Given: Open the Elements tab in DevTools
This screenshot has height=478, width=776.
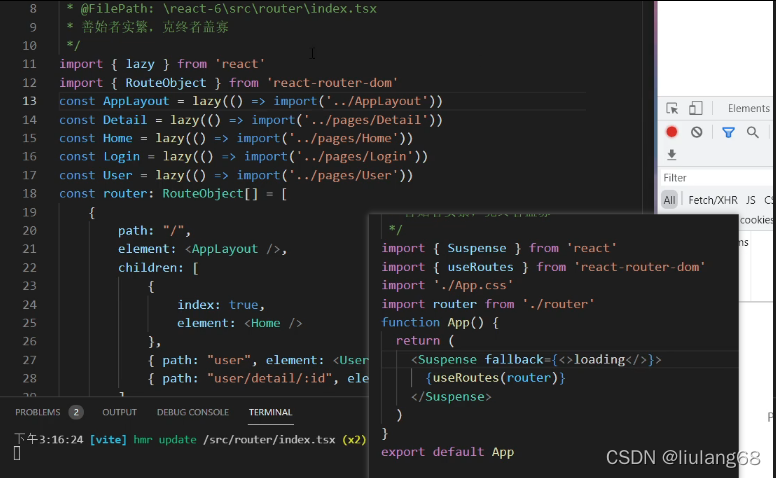Looking at the screenshot, I should [748, 108].
